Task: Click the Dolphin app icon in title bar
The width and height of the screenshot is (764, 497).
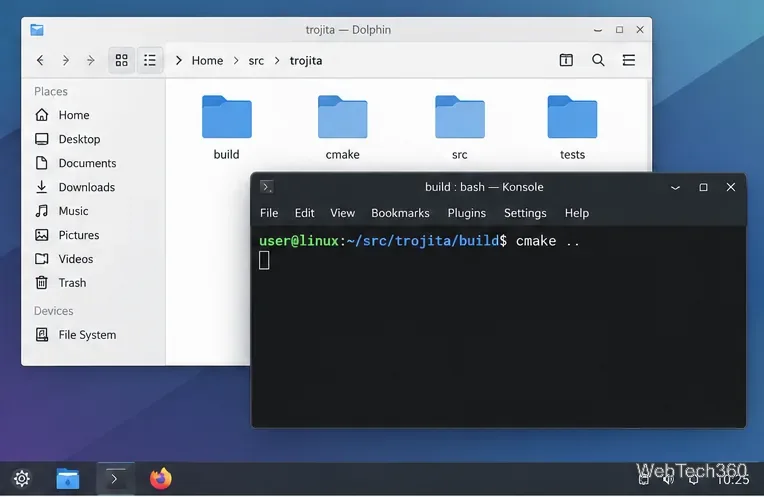Action: point(37,30)
